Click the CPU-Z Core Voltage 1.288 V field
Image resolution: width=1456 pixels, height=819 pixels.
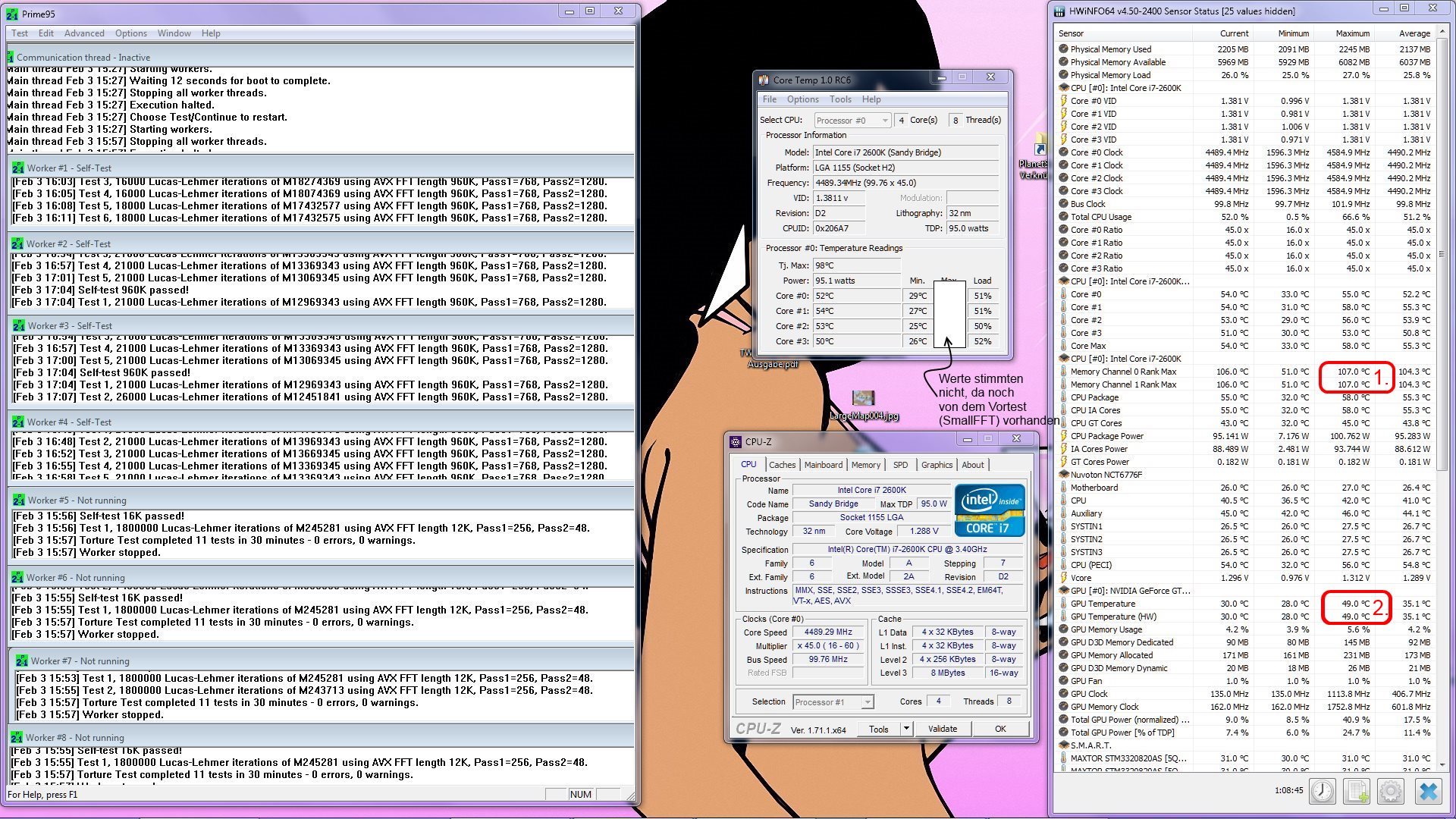click(x=924, y=532)
